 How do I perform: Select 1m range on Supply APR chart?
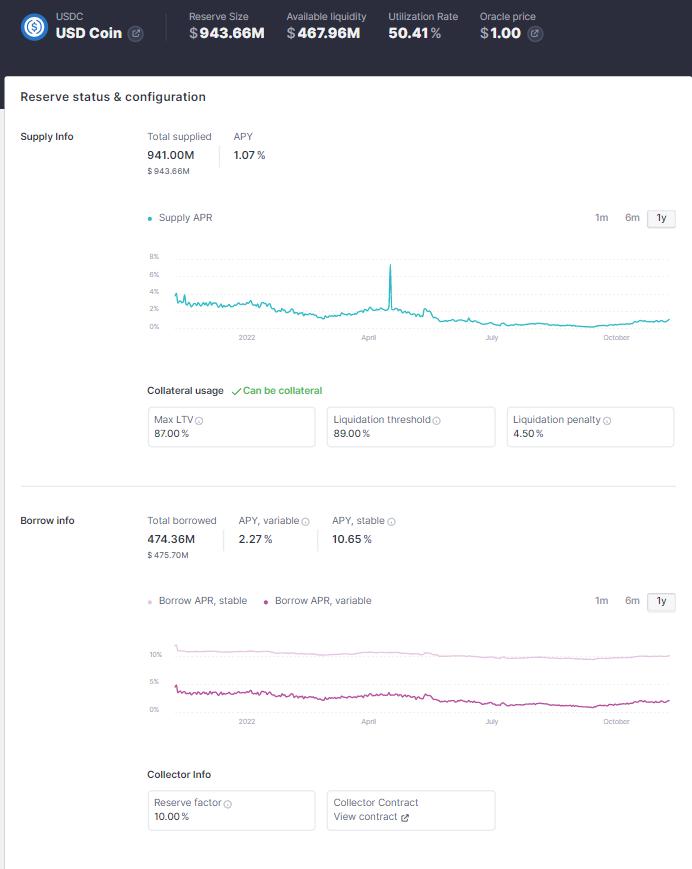pyautogui.click(x=601, y=218)
